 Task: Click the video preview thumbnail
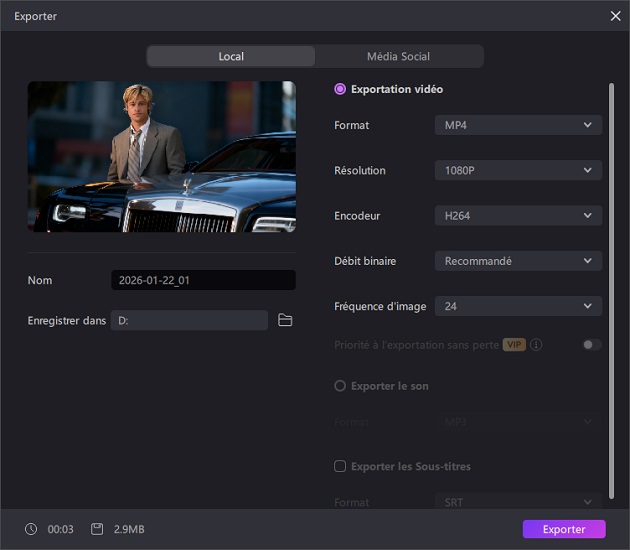(162, 157)
